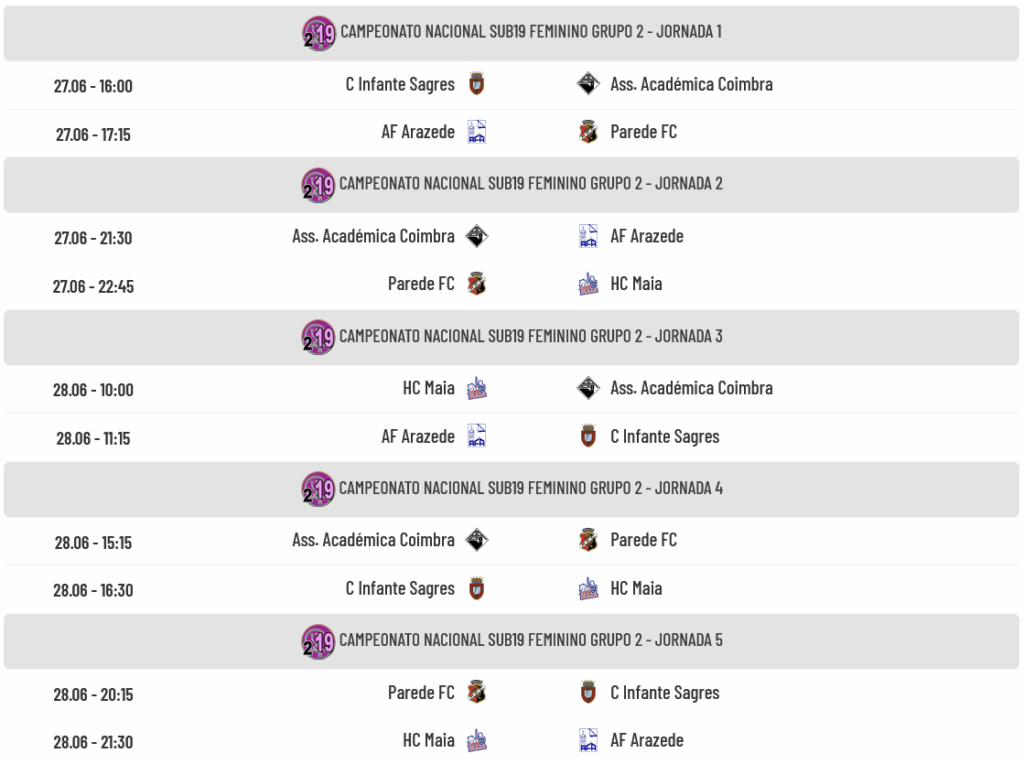Viewport: 1024px width, 764px height.
Task: Click the Académica Coimbra diamond logo in the 28.06 10:00 match
Action: (x=588, y=388)
